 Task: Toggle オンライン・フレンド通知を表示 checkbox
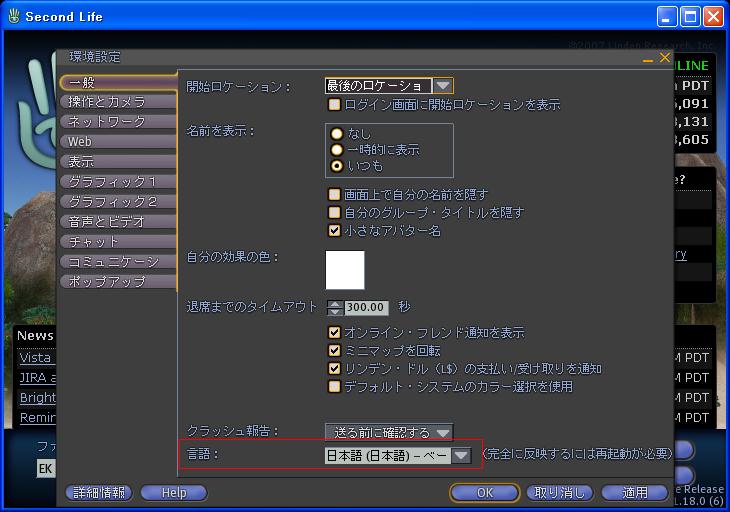(x=334, y=332)
